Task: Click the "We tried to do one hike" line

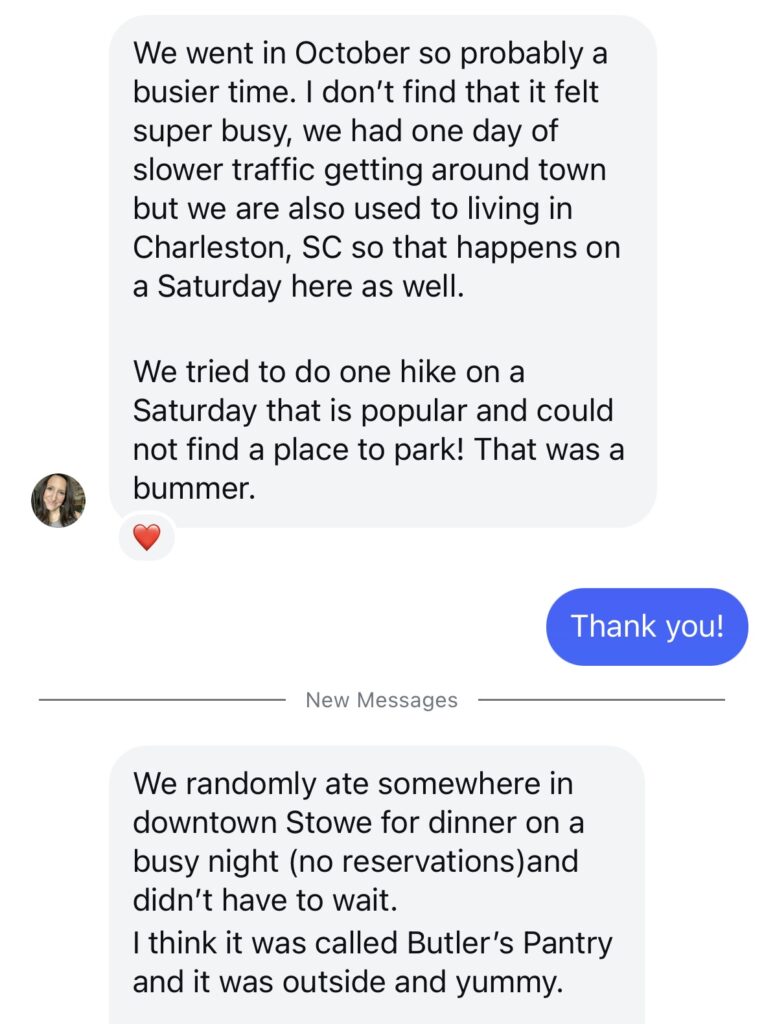Action: point(328,372)
